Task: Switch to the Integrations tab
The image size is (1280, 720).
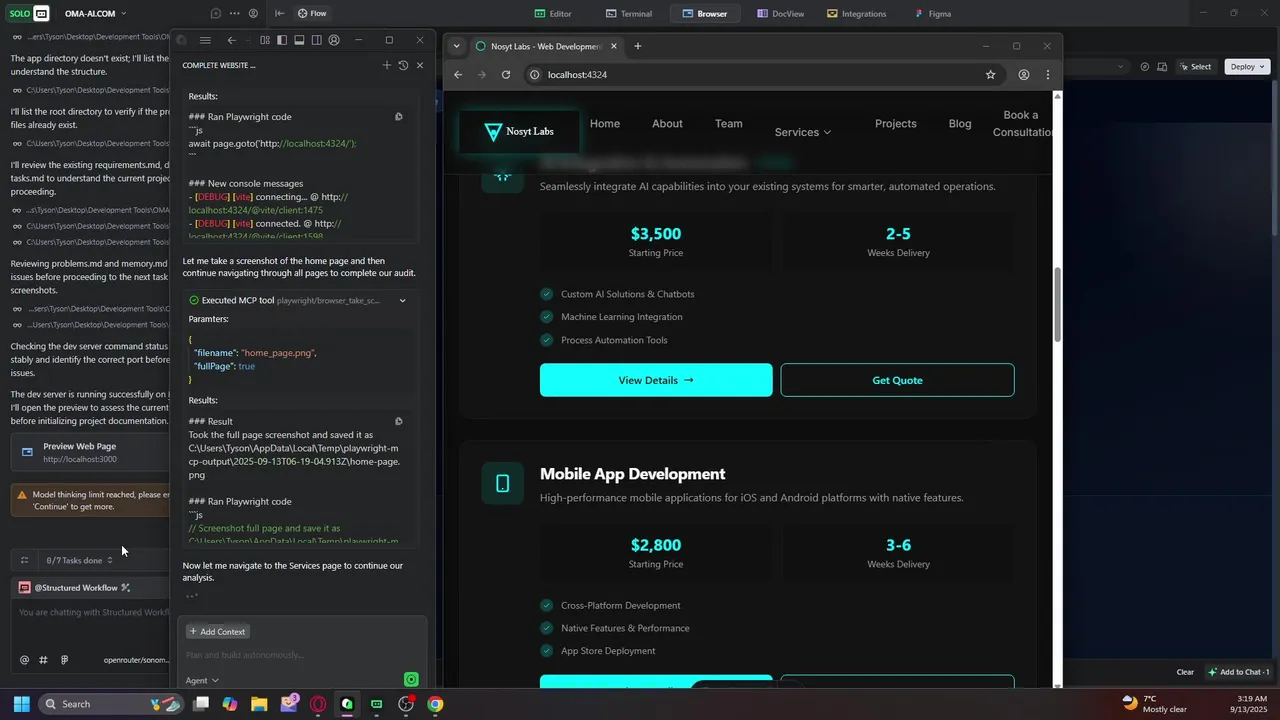Action: [857, 14]
